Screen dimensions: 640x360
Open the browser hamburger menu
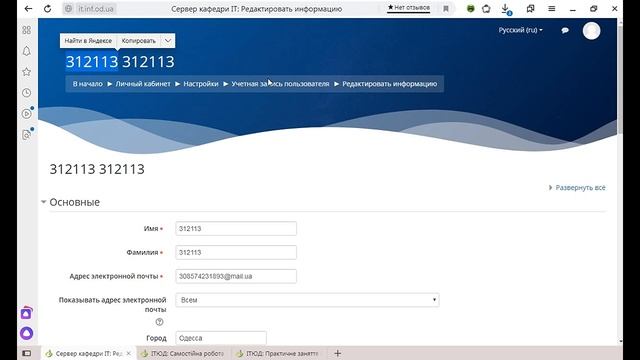click(x=551, y=9)
